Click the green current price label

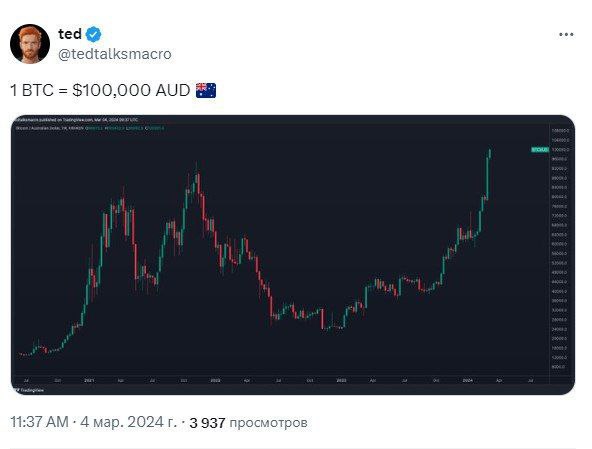pyautogui.click(x=540, y=150)
